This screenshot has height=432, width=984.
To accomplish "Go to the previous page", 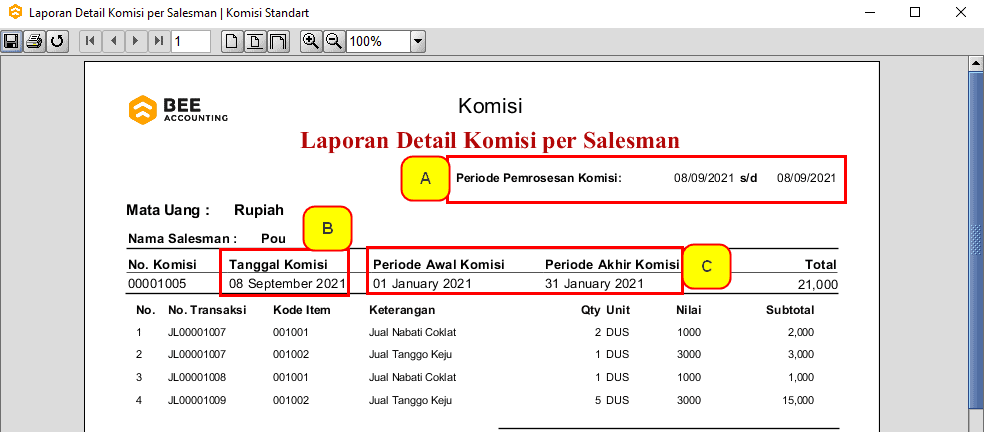I will (x=113, y=41).
